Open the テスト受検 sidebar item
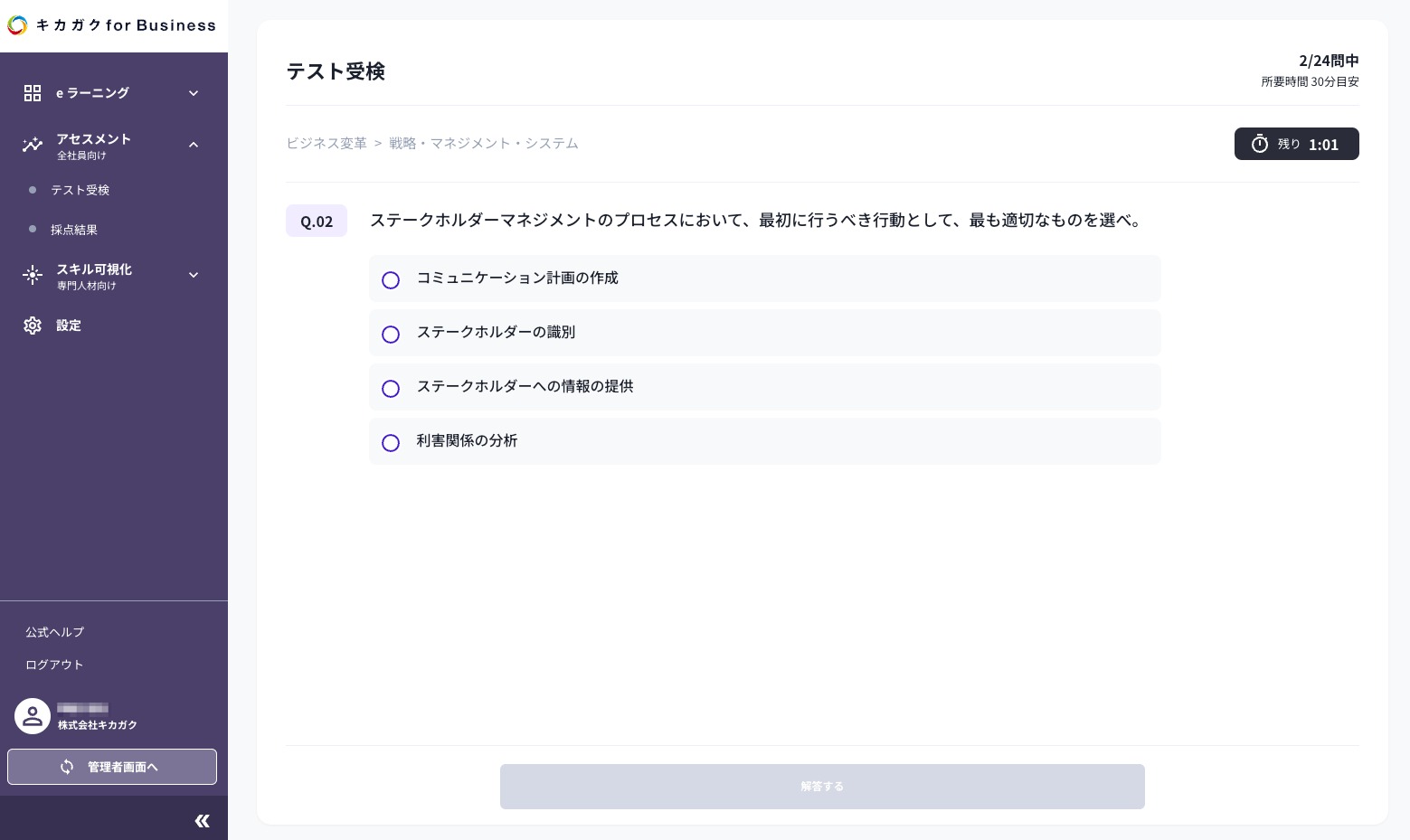 (80, 190)
